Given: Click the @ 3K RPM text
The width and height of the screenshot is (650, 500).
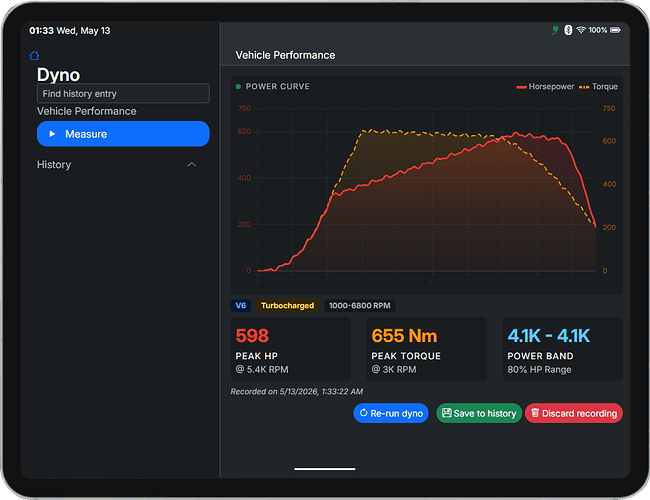Looking at the screenshot, I should coord(394,369).
